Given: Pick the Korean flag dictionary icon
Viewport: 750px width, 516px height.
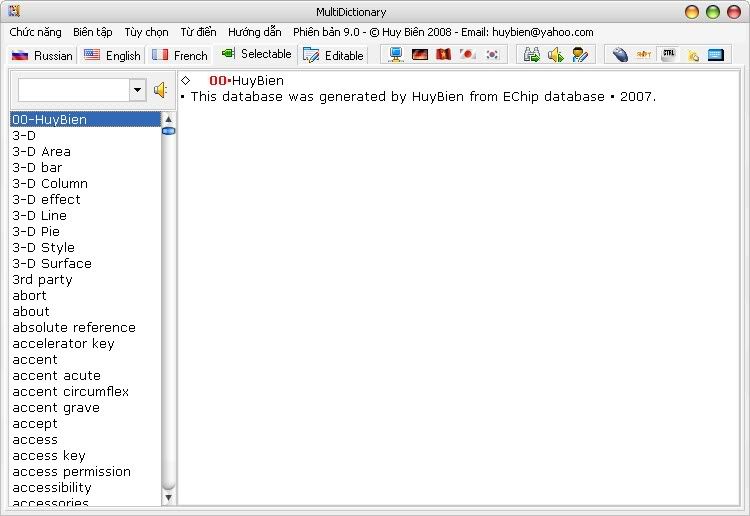Looking at the screenshot, I should 492,54.
